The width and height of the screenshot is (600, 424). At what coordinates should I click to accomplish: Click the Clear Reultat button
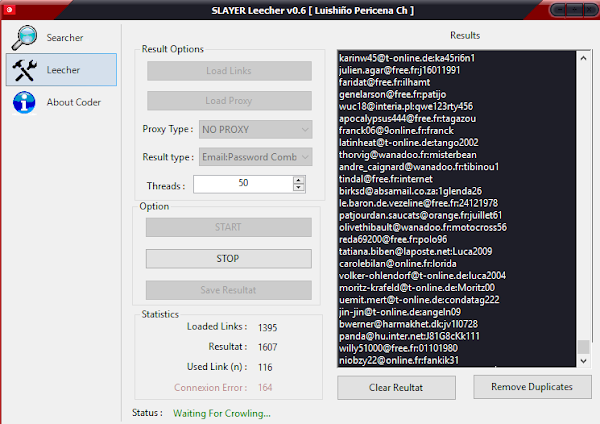396,388
